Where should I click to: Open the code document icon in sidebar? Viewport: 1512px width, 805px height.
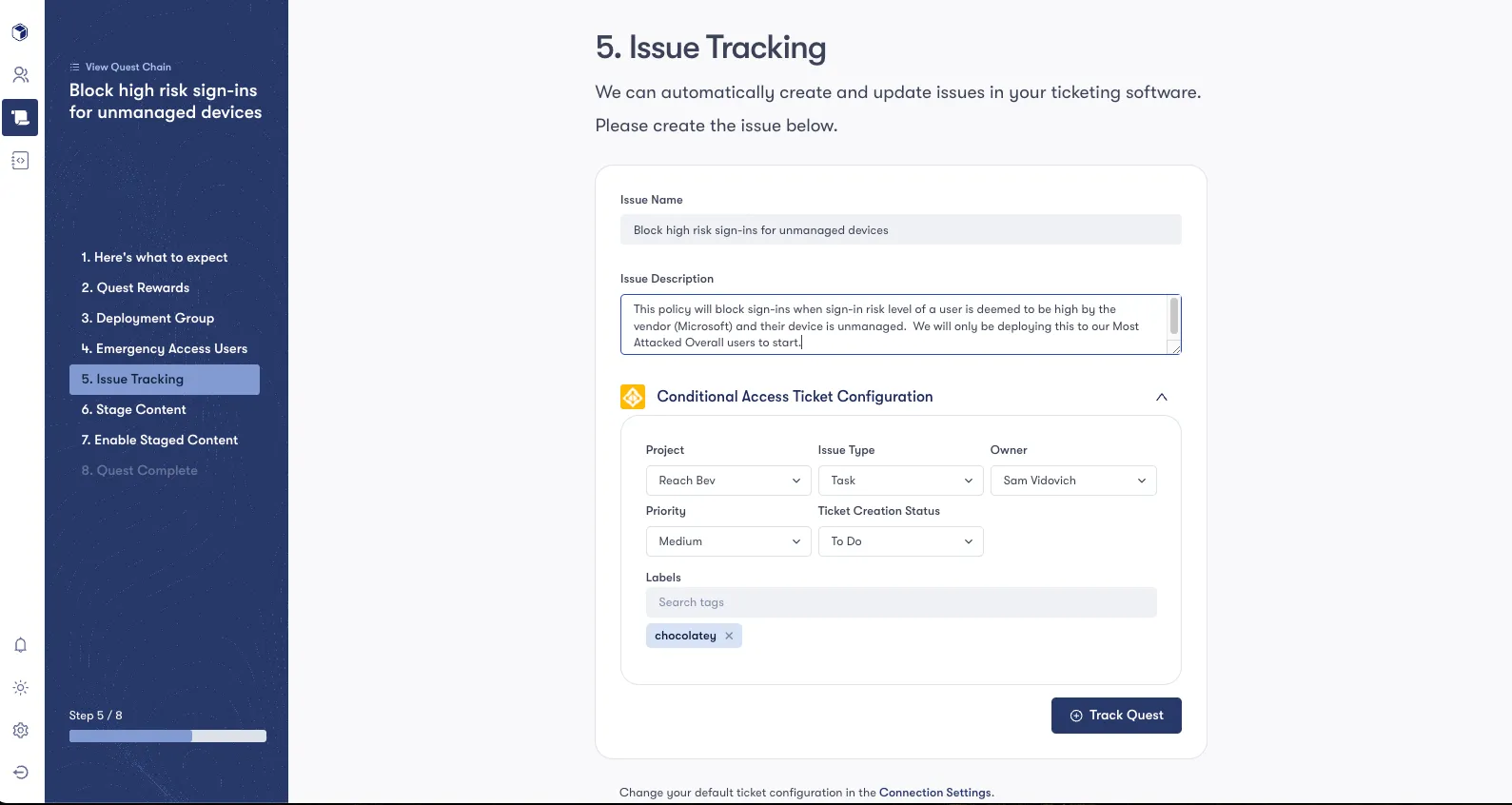20,160
